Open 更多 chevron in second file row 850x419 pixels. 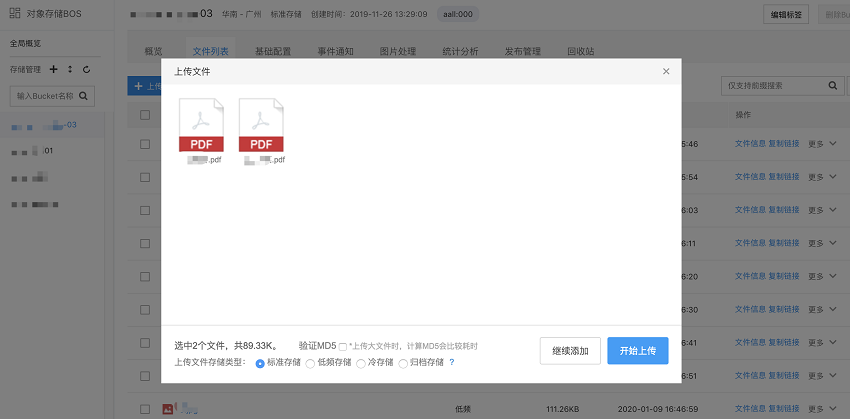833,177
